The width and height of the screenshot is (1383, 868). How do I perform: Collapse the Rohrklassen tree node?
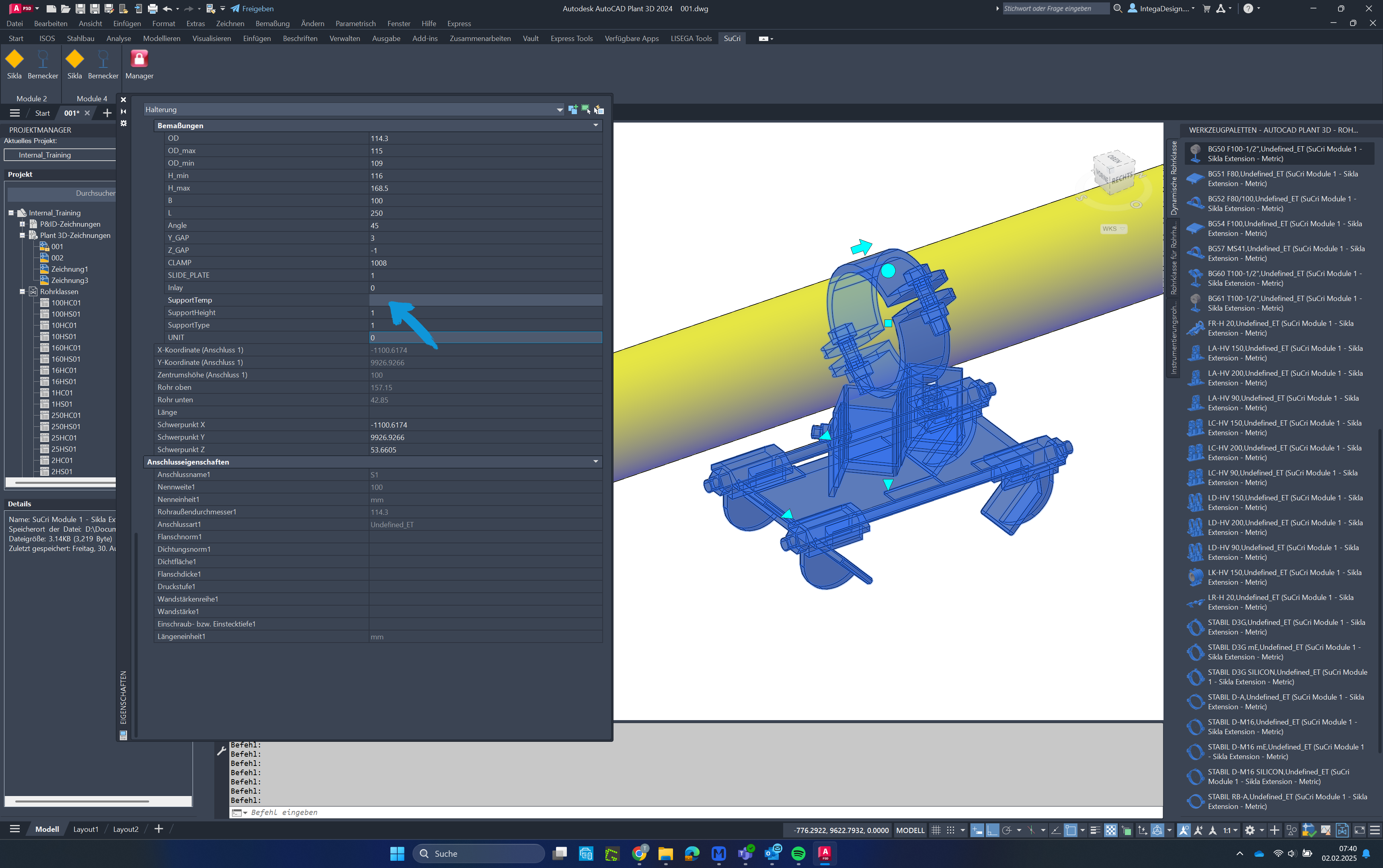[23, 292]
